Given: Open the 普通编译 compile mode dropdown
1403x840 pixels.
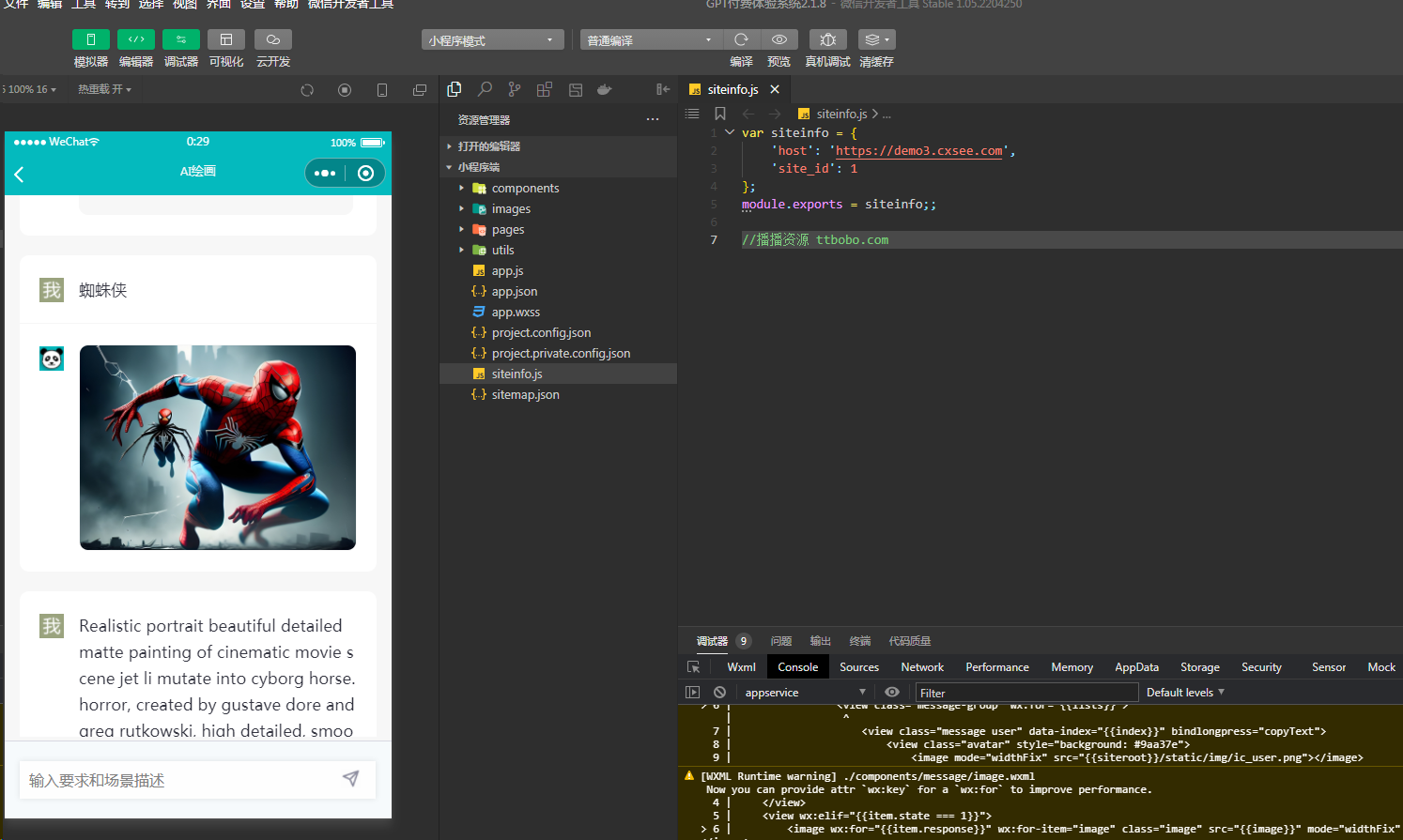Looking at the screenshot, I should pyautogui.click(x=651, y=40).
